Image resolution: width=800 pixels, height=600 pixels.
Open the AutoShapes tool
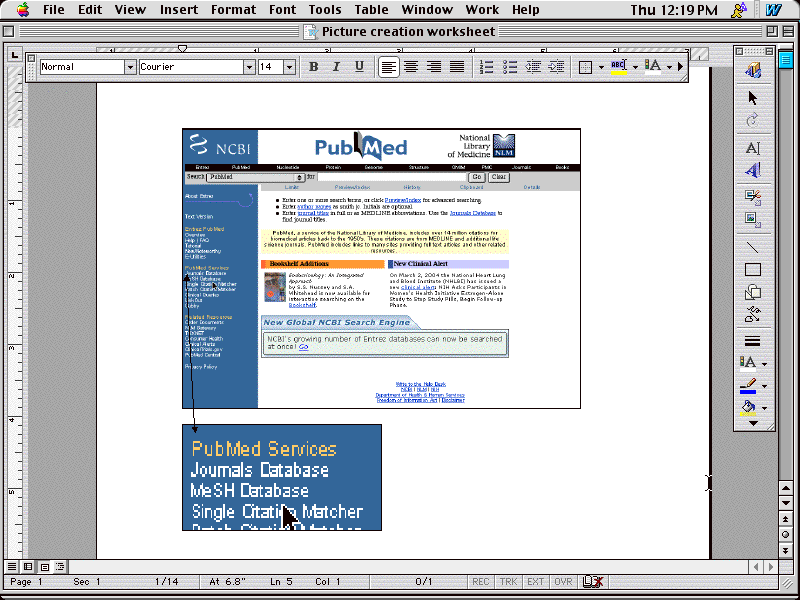coord(753,292)
